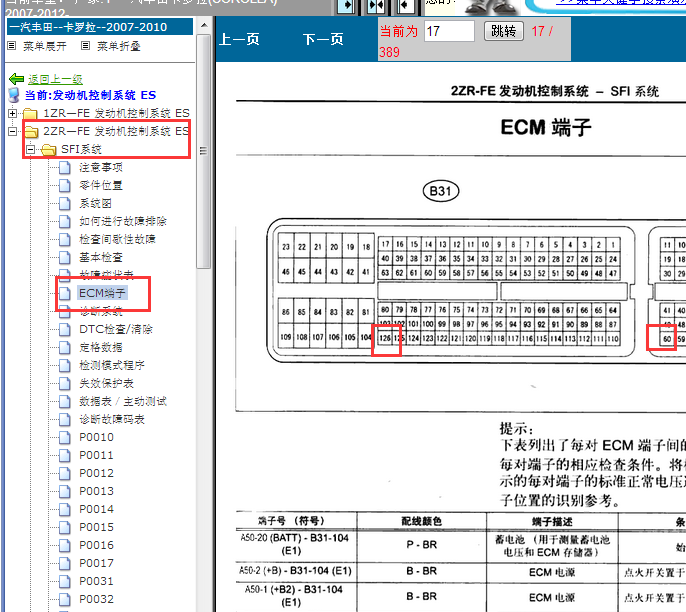Click the 1ZR-FE folder icon

tap(30, 114)
